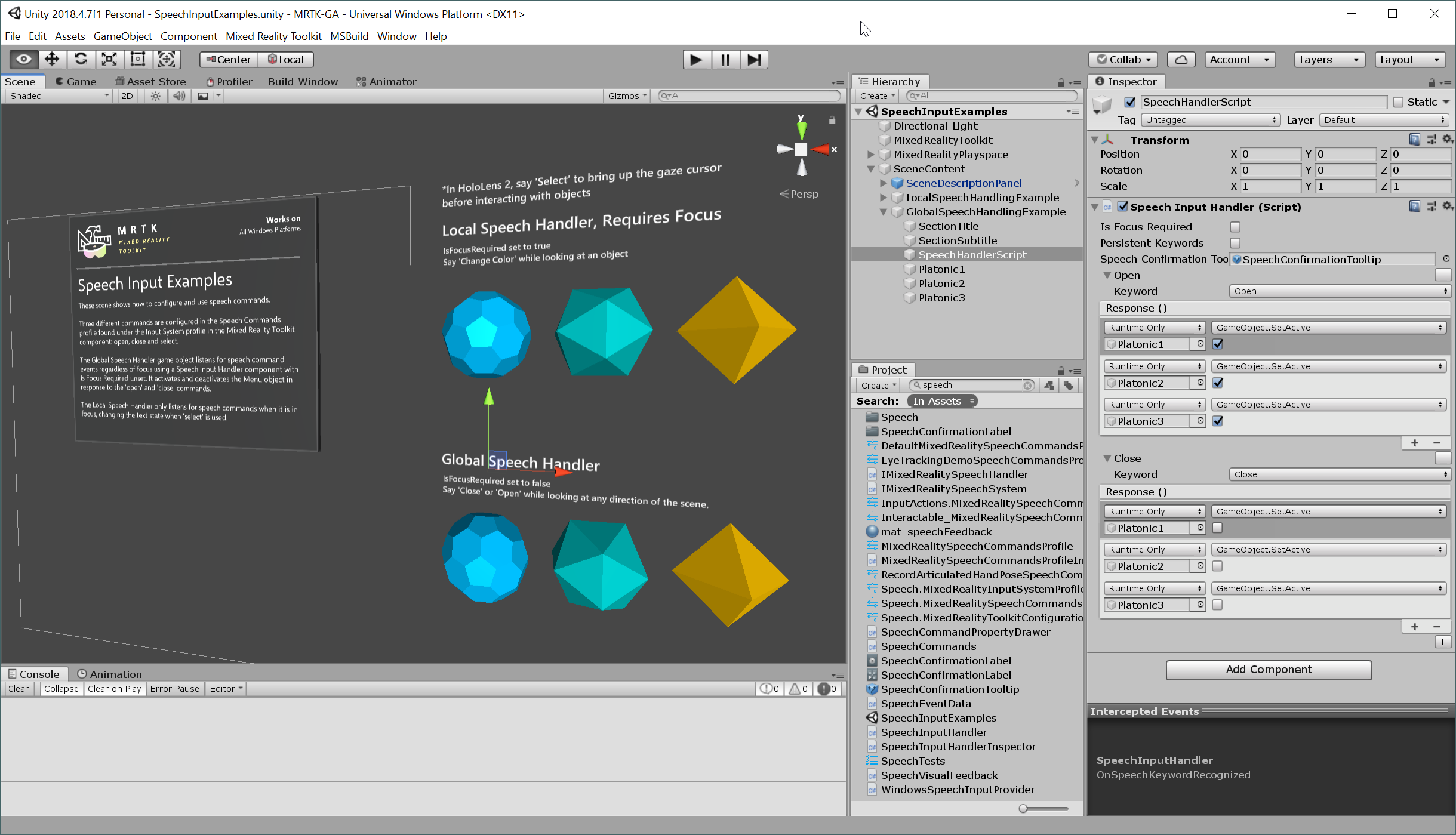1456x835 pixels.
Task: Open the Mixed Reality Toolkit menu
Action: (x=273, y=36)
